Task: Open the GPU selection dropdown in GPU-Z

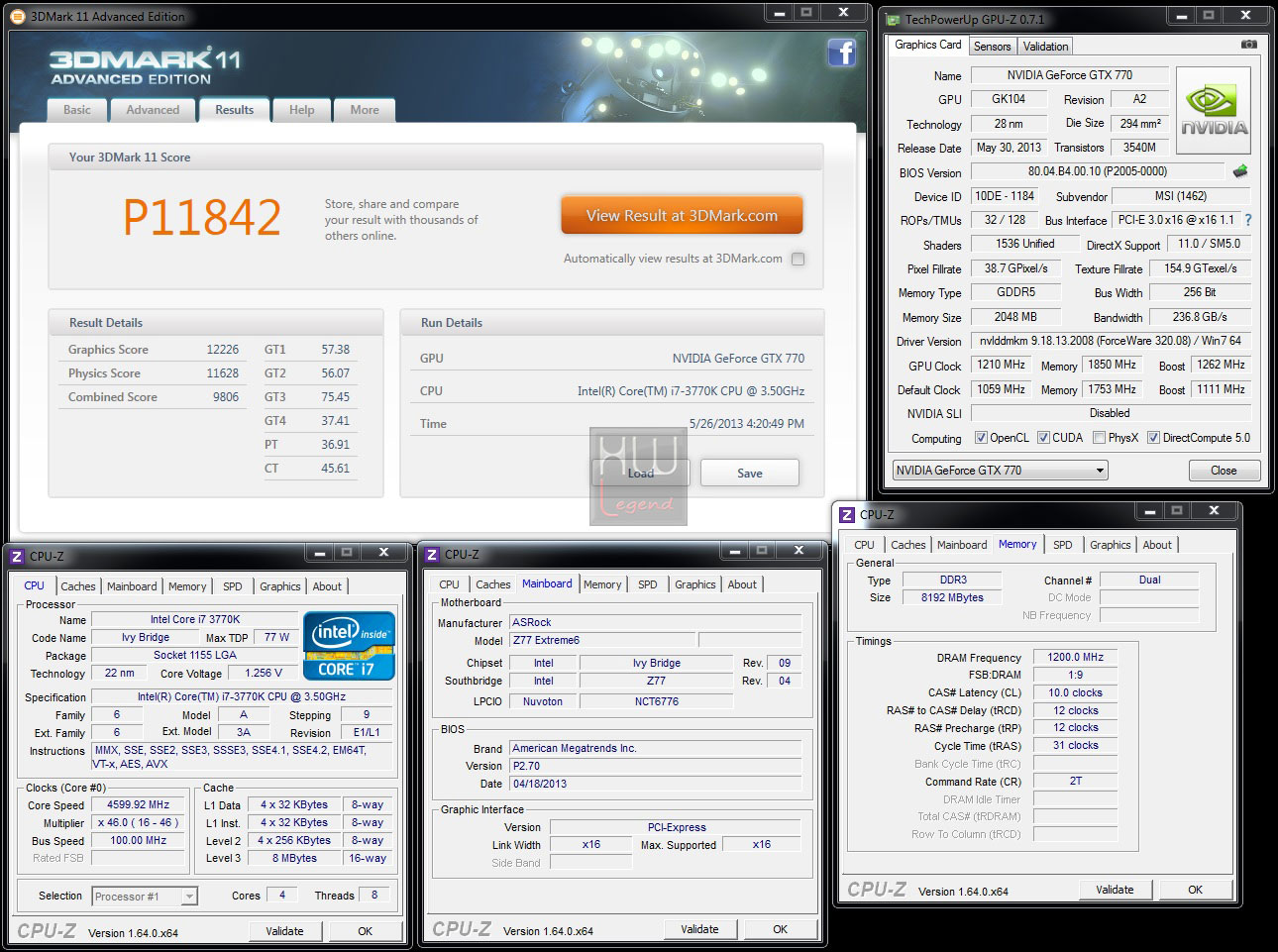Action: [x=1000, y=470]
